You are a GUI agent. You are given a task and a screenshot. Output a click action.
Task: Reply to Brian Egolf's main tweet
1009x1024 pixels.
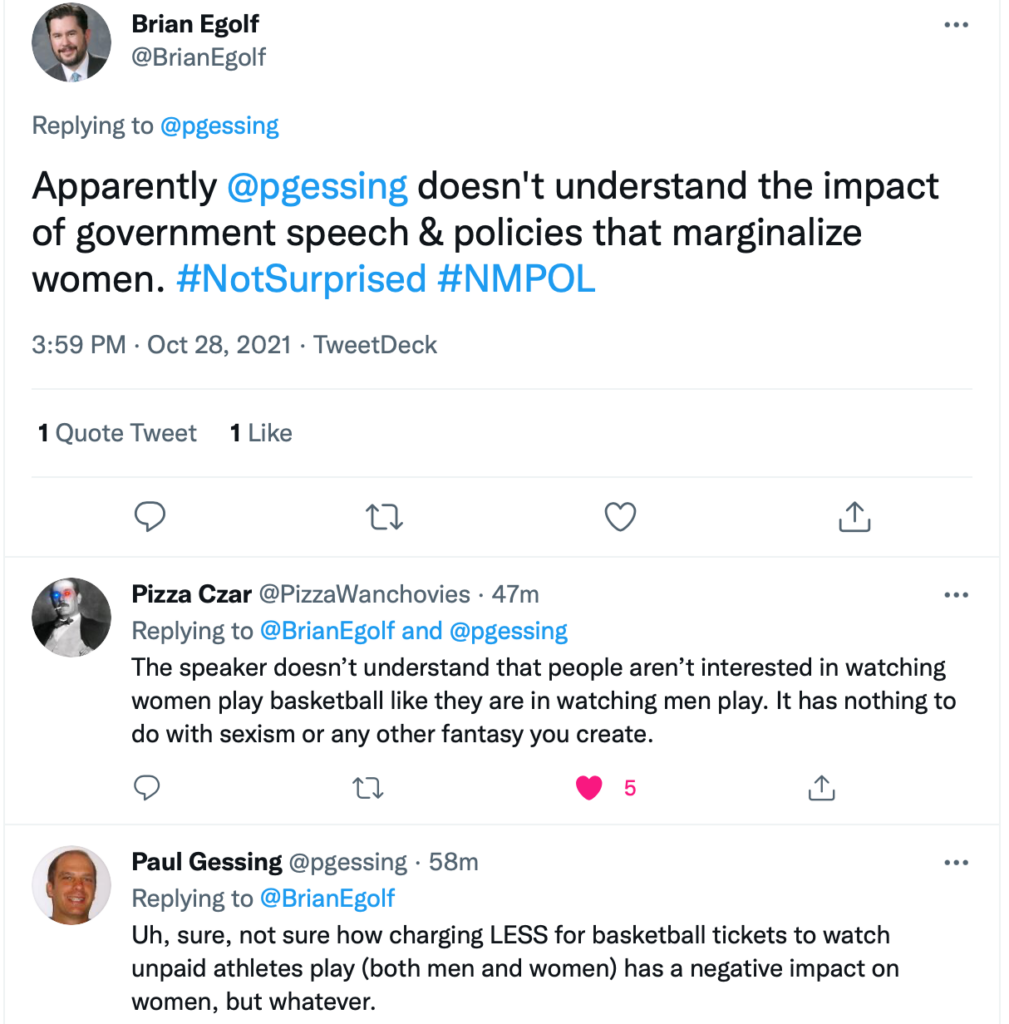coord(149,516)
